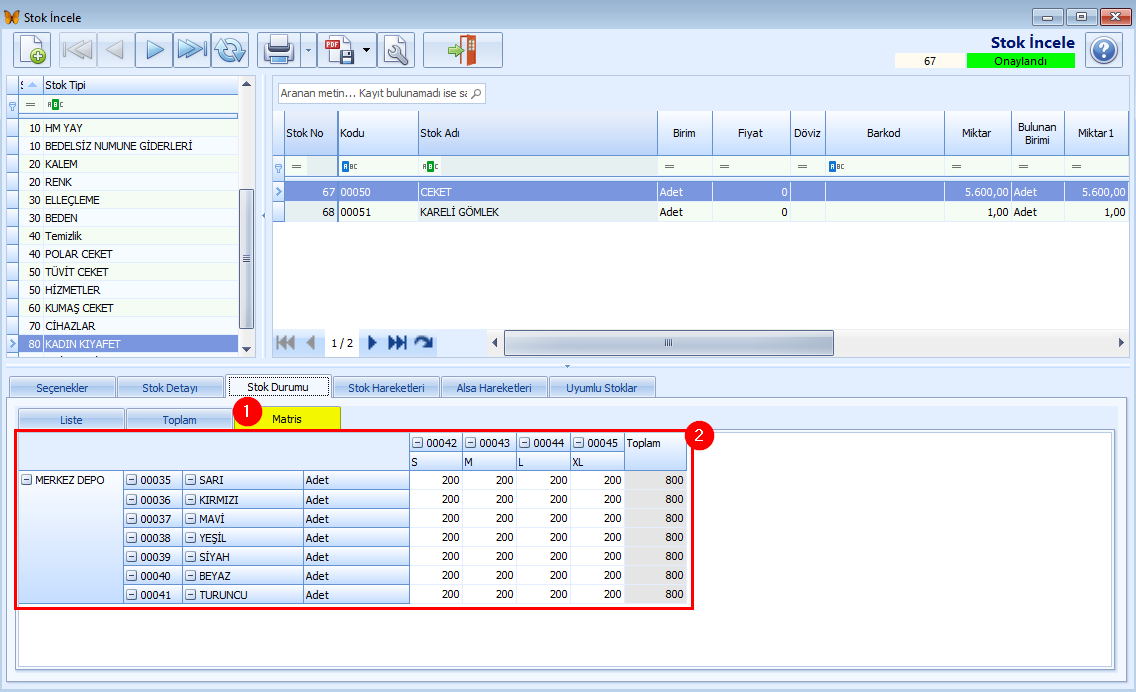Open the Stok Detayı tab
The height and width of the screenshot is (692, 1136).
tap(170, 388)
